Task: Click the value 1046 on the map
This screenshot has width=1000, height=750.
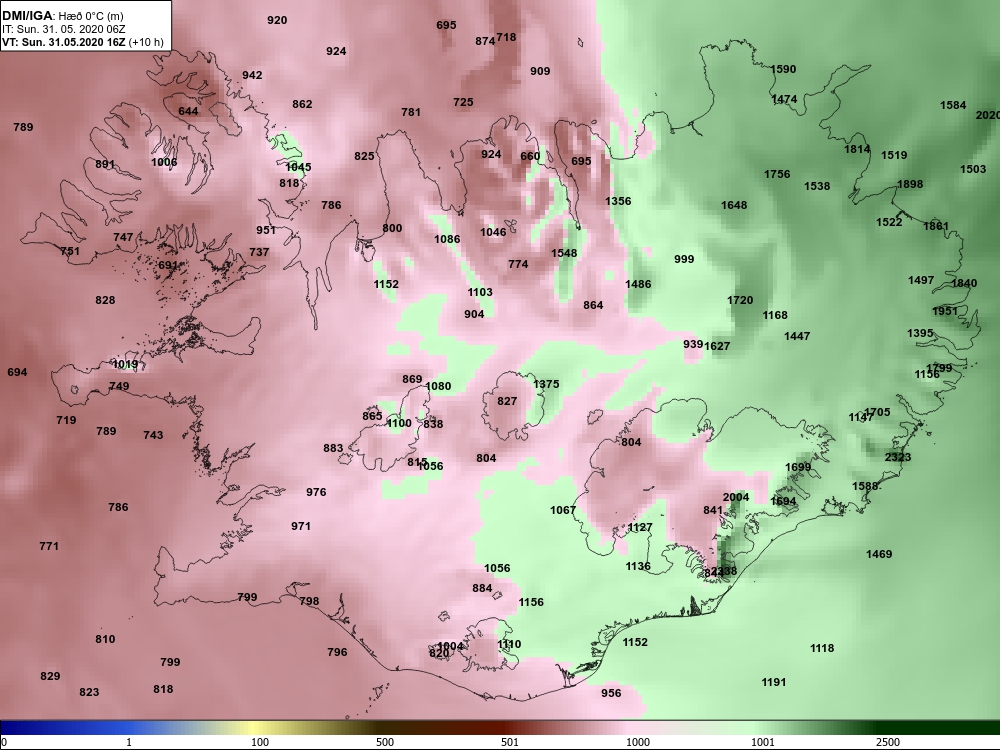Action: click(x=493, y=232)
